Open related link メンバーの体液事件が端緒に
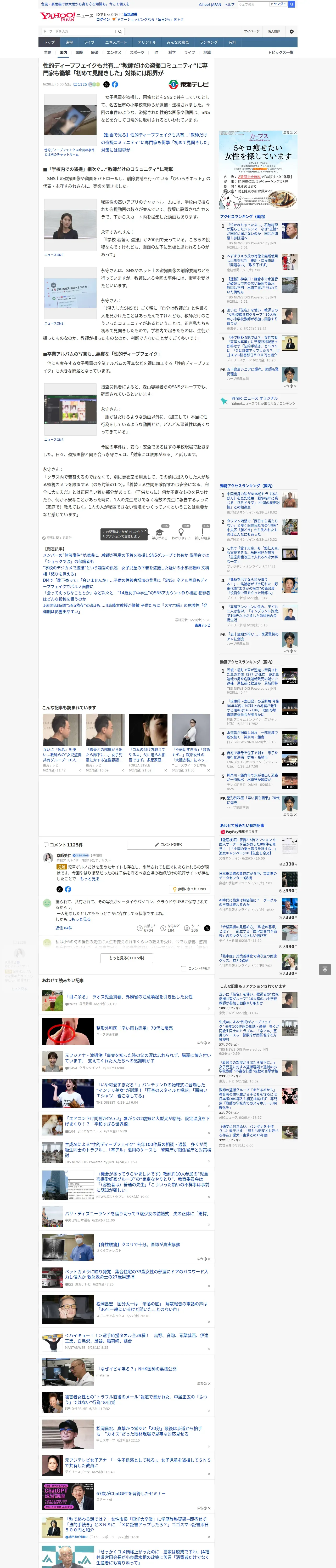The image size is (336, 1568). click(126, 558)
